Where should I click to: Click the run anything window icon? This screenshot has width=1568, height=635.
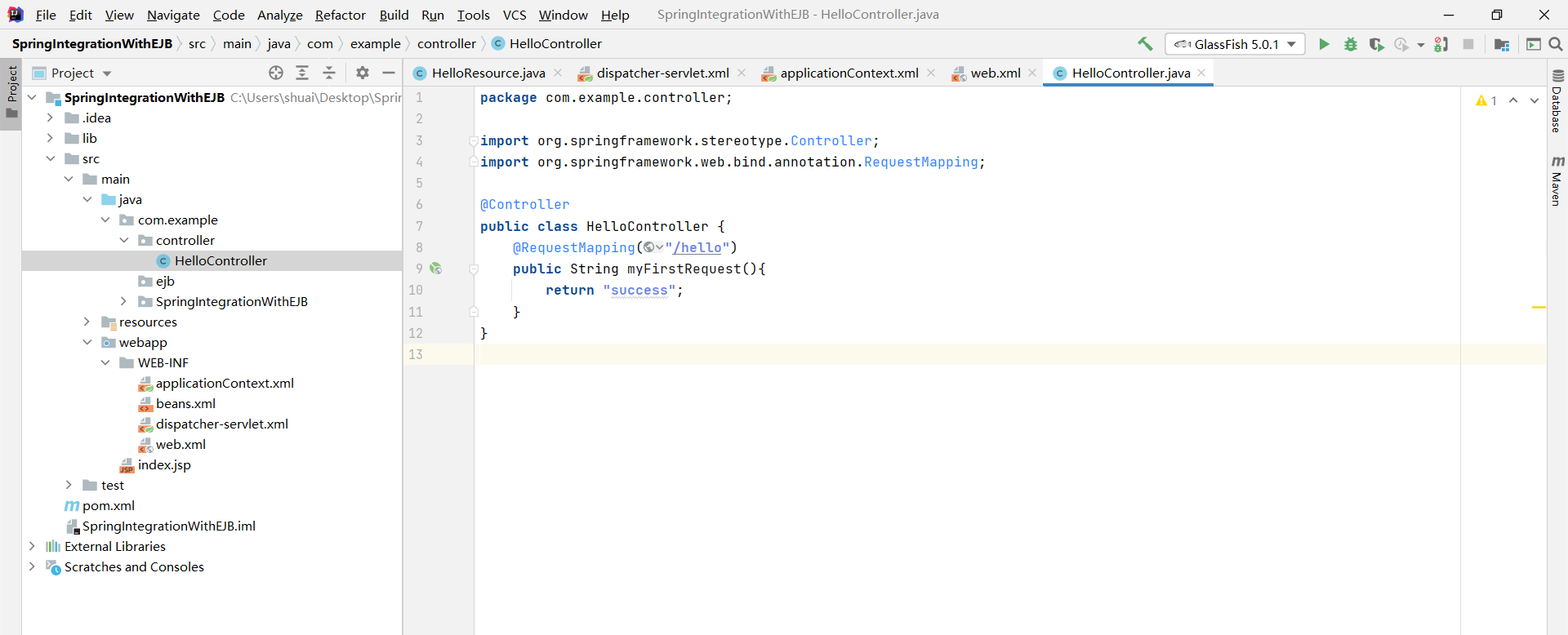point(1534,44)
